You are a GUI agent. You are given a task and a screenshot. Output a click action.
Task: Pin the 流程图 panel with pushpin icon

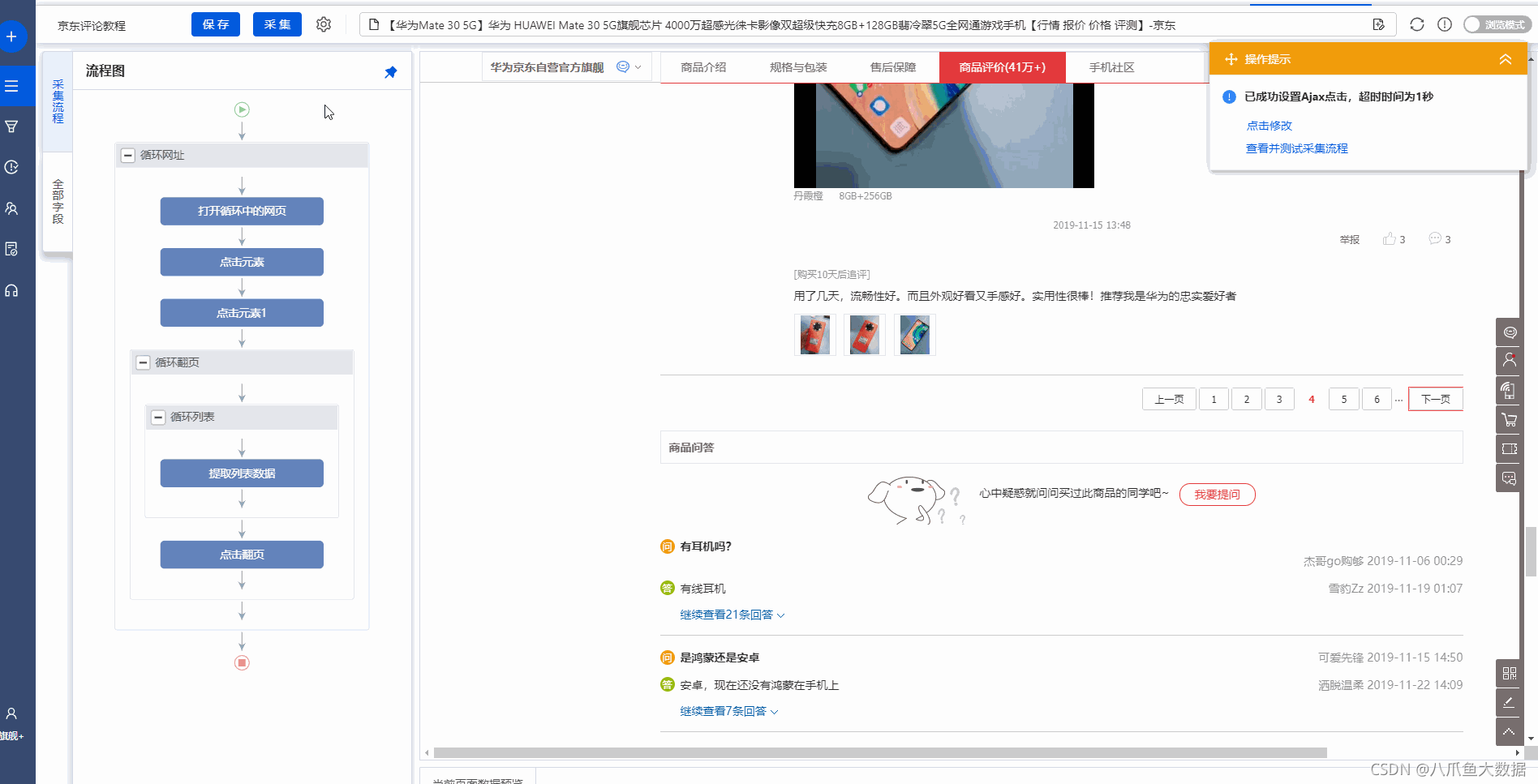pyautogui.click(x=390, y=72)
